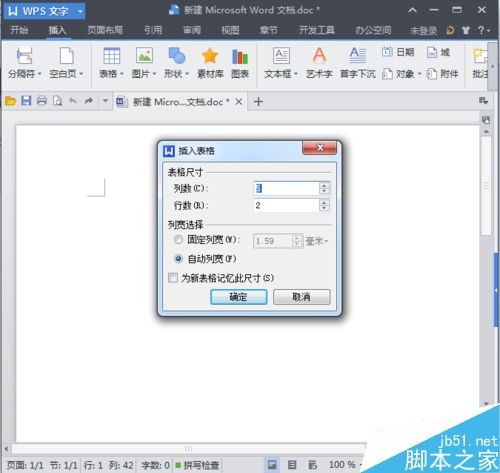Click the 行数 rows input field
The width and height of the screenshot is (500, 473).
click(286, 205)
